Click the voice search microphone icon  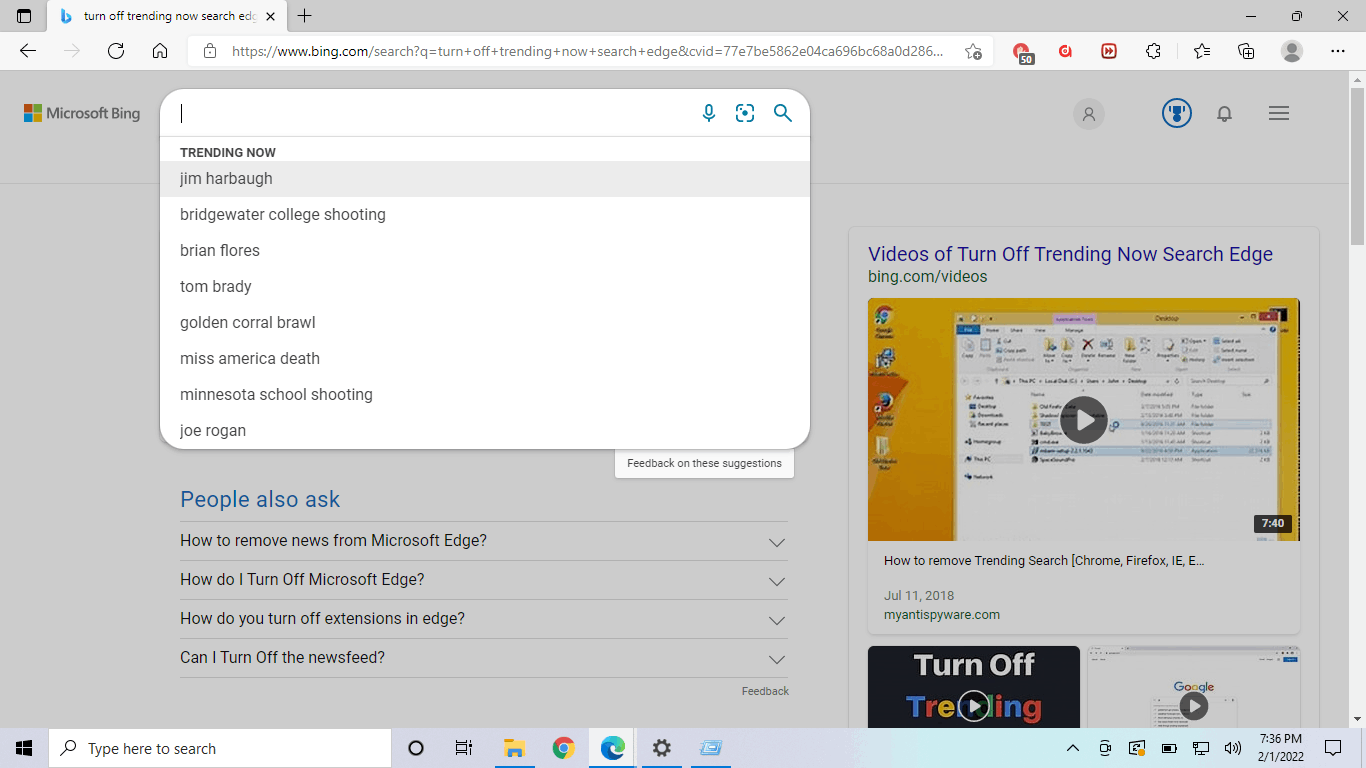pos(709,113)
